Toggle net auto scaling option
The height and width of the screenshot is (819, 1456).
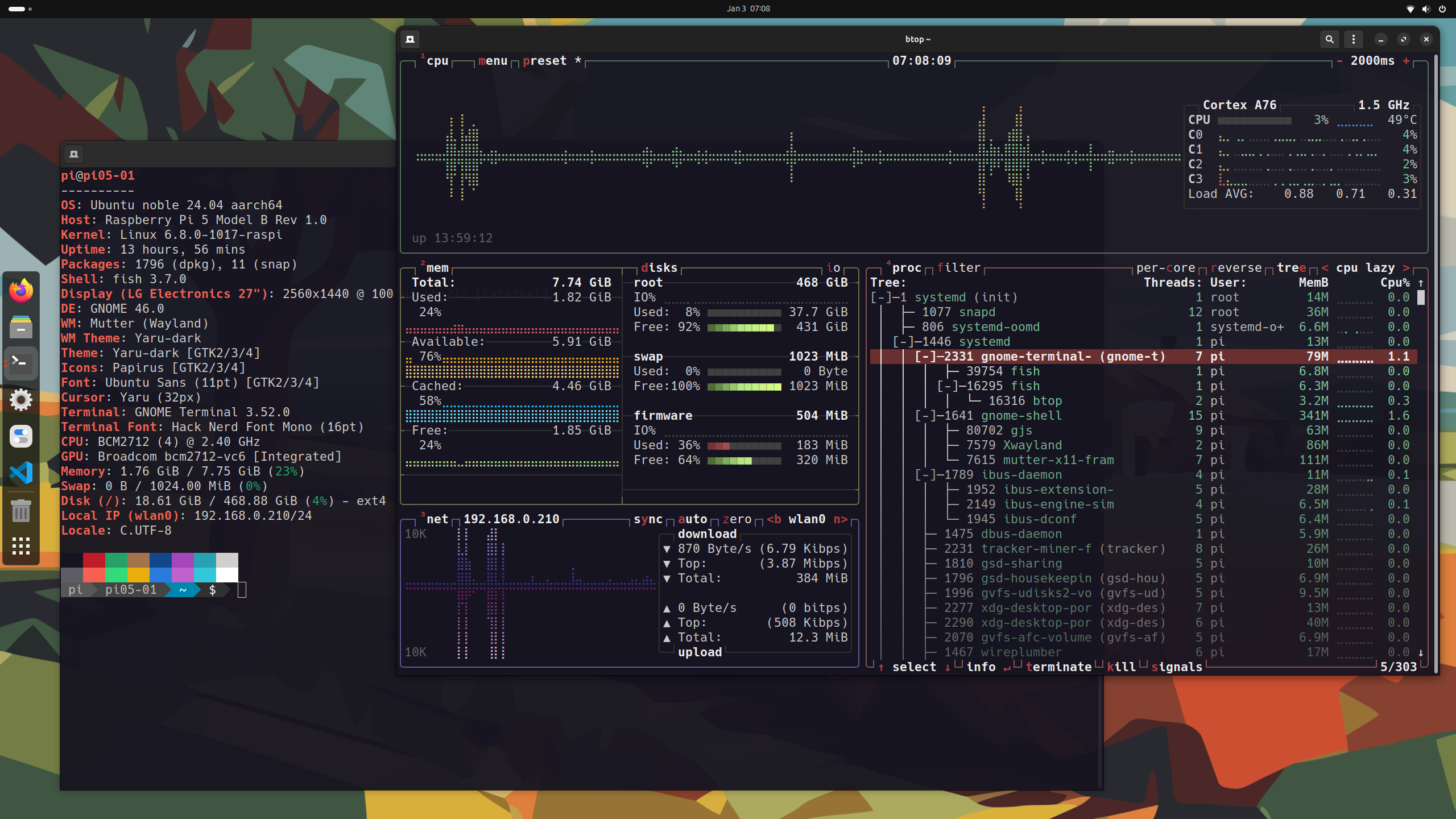[x=693, y=519]
